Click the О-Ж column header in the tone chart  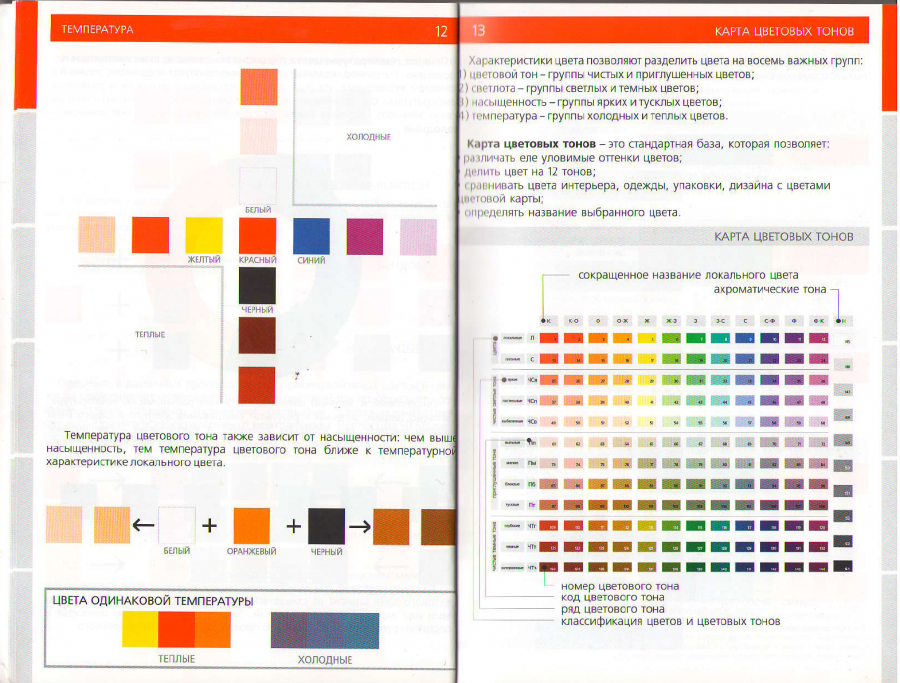coord(622,321)
